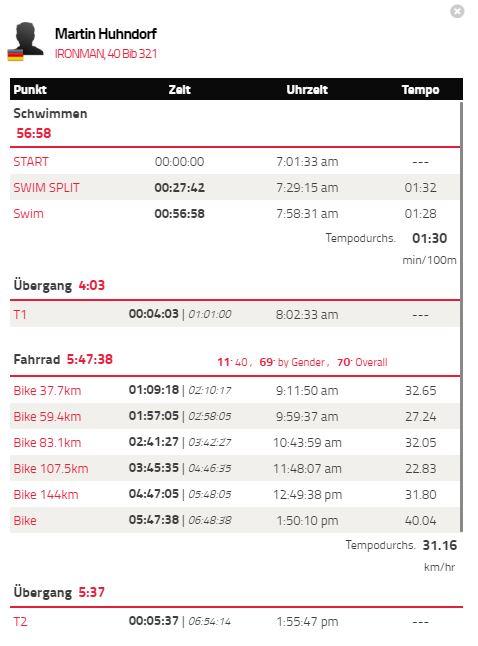The width and height of the screenshot is (478, 646).
Task: Open the Bike 37.7km split
Action: [47, 390]
